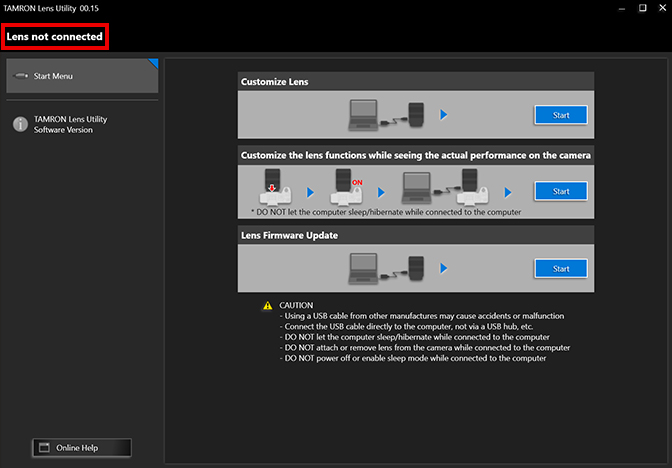
Task: Open Online Help
Action: [x=82, y=448]
